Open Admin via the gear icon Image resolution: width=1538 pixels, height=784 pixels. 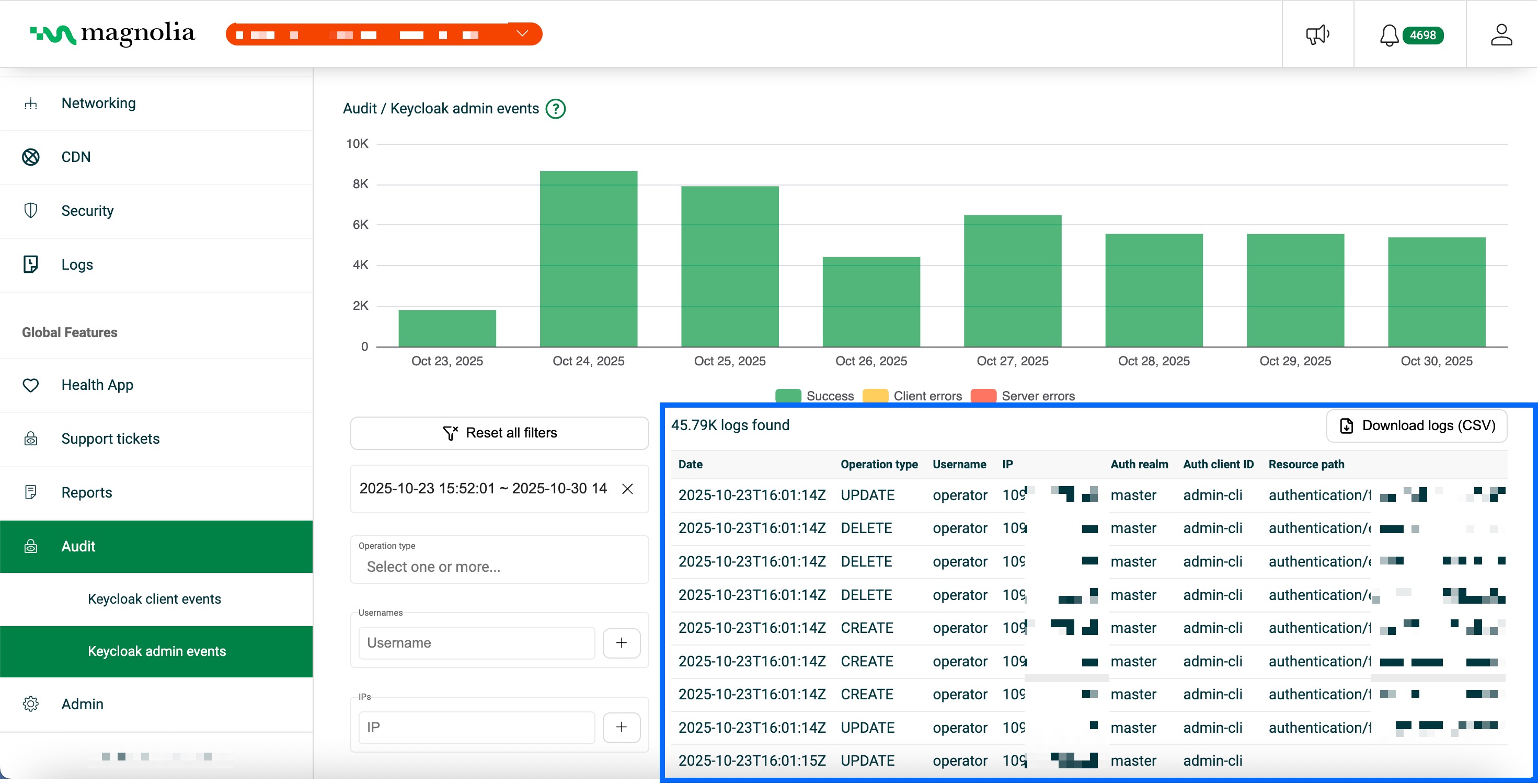click(31, 704)
